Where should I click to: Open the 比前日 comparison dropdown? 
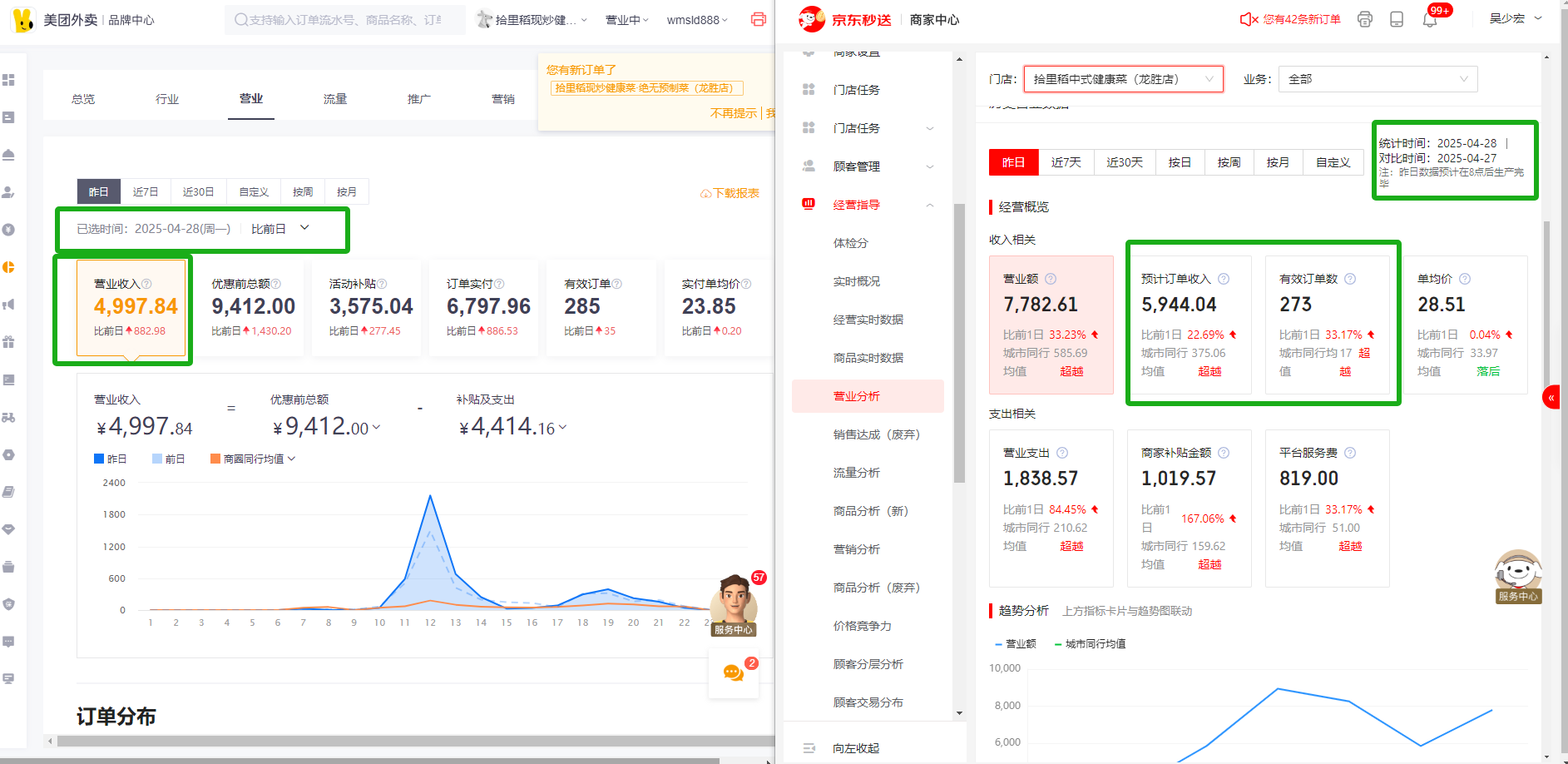(x=280, y=228)
